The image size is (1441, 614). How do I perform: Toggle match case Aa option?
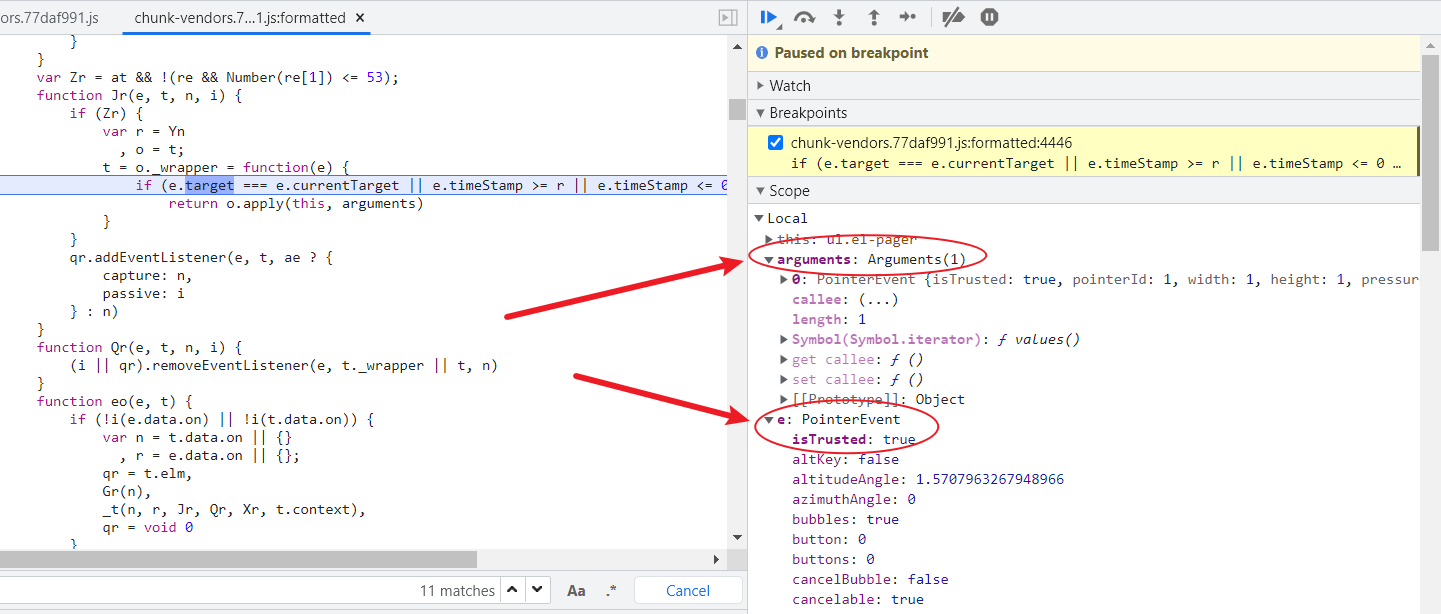(576, 590)
